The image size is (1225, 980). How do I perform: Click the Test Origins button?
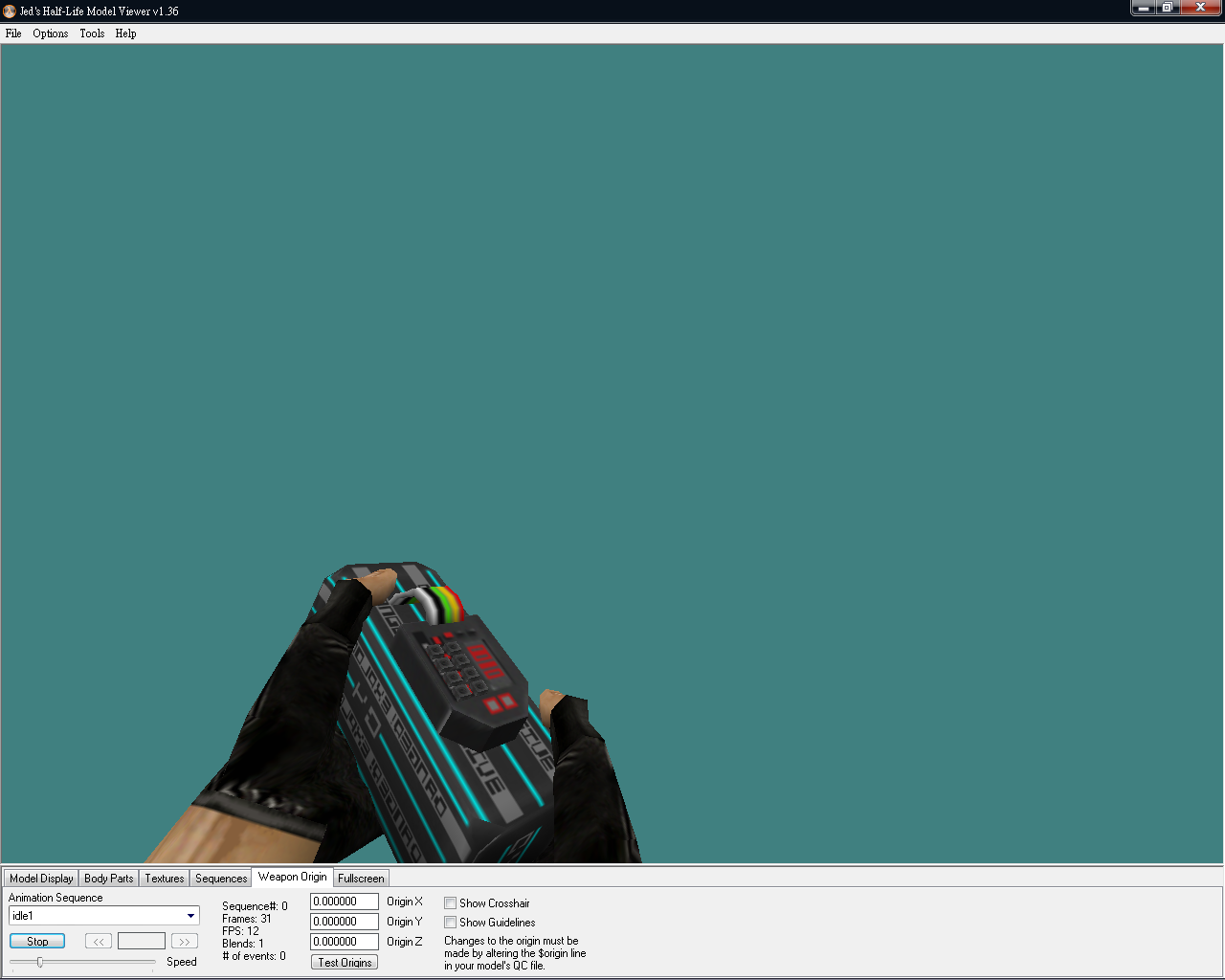click(x=345, y=962)
